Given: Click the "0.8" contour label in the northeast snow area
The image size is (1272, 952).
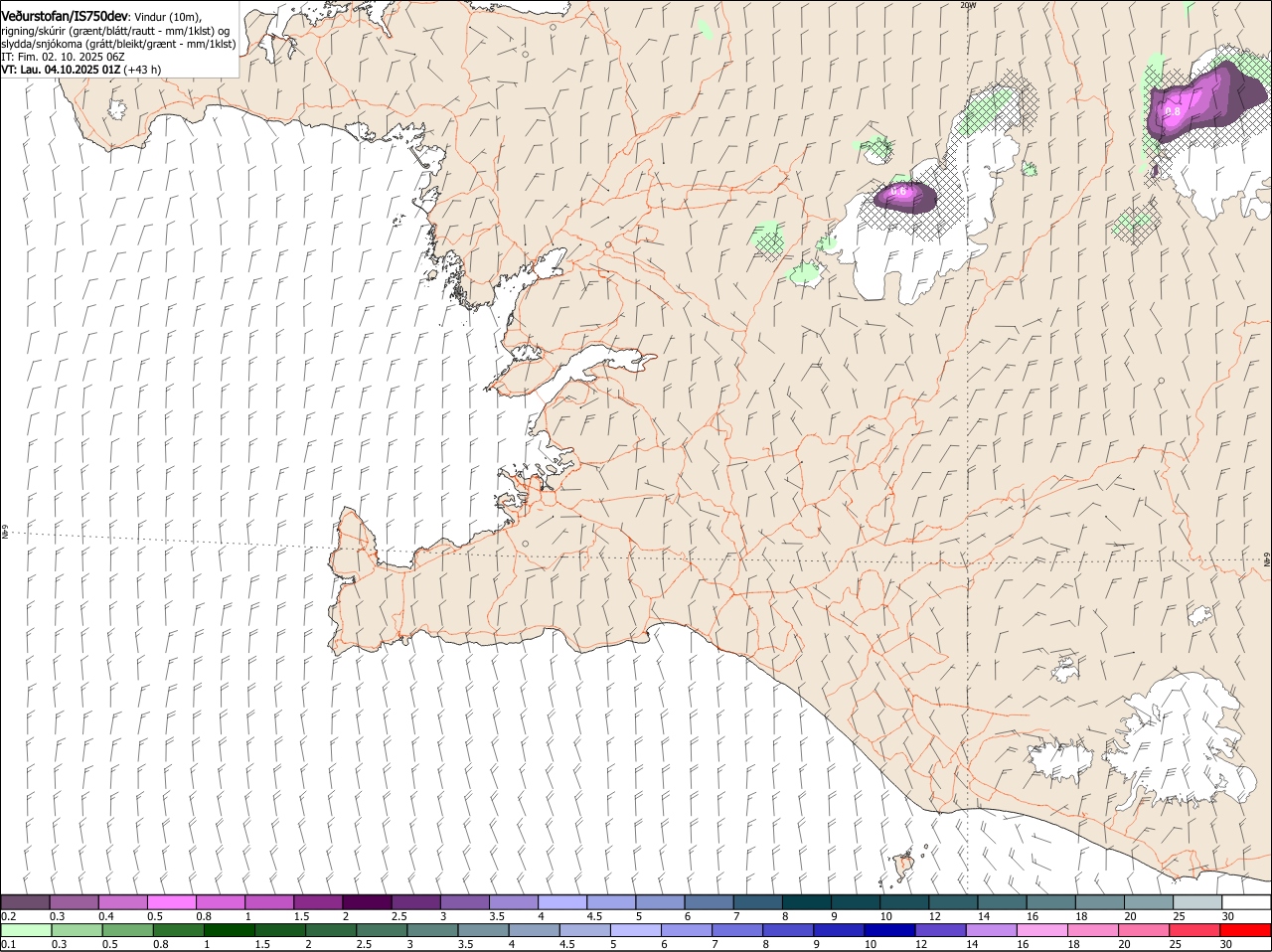Looking at the screenshot, I should [x=1173, y=111].
